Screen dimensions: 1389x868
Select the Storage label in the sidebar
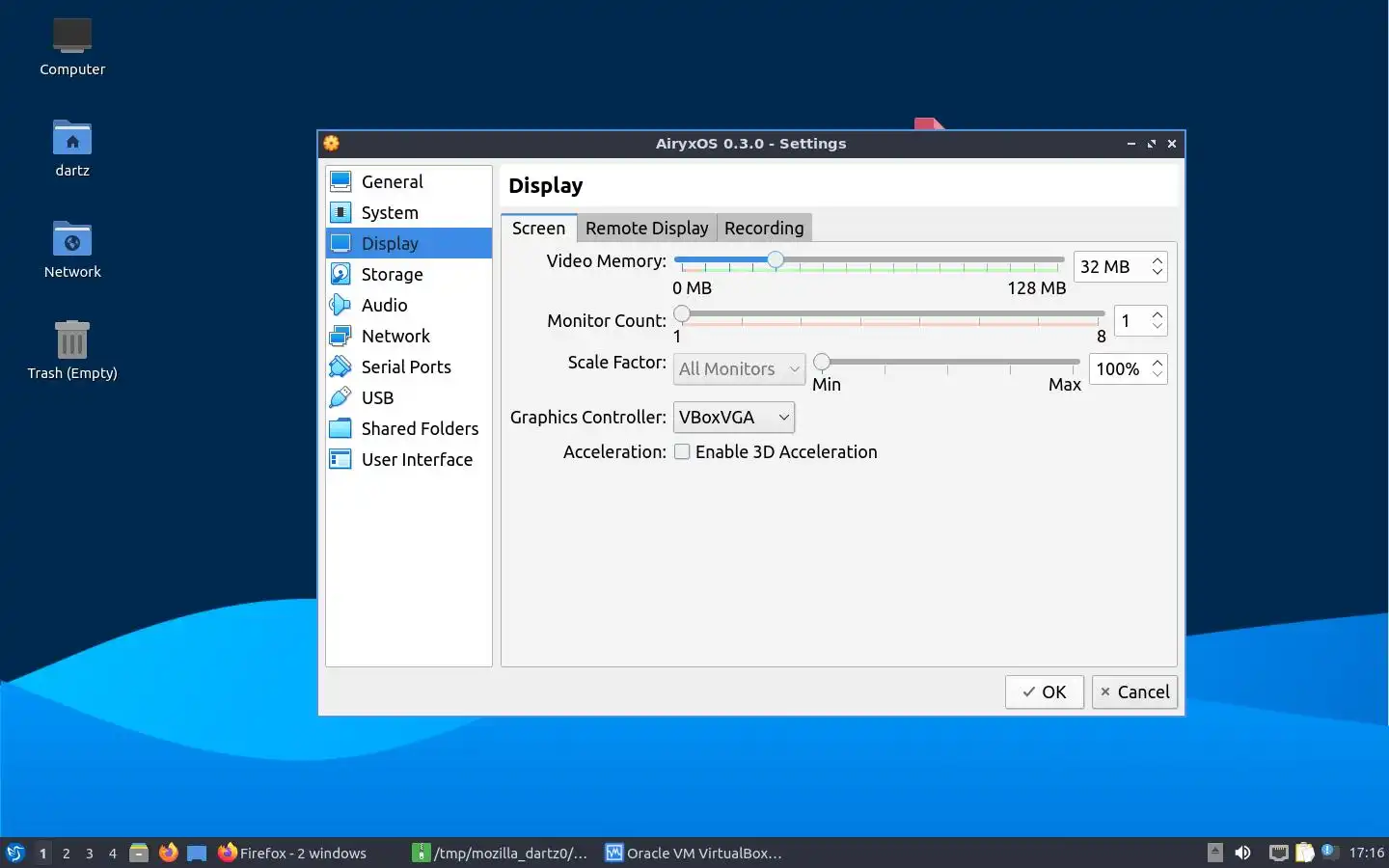392,274
